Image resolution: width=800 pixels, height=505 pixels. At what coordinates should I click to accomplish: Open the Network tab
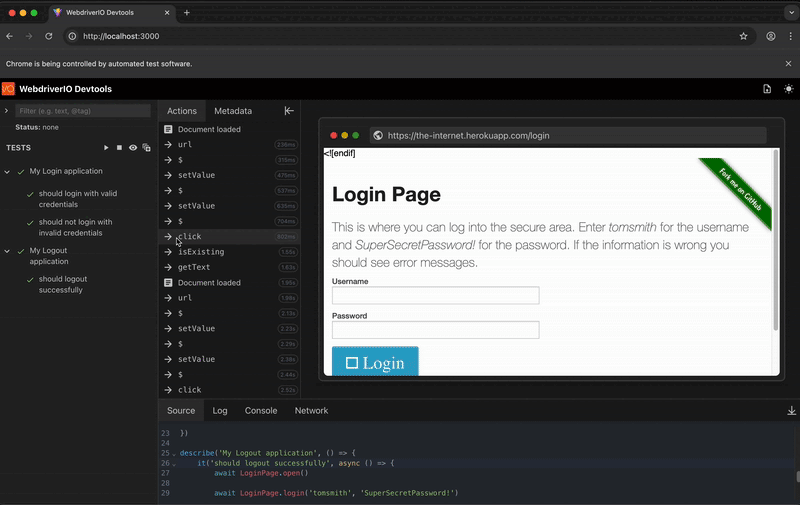point(311,411)
